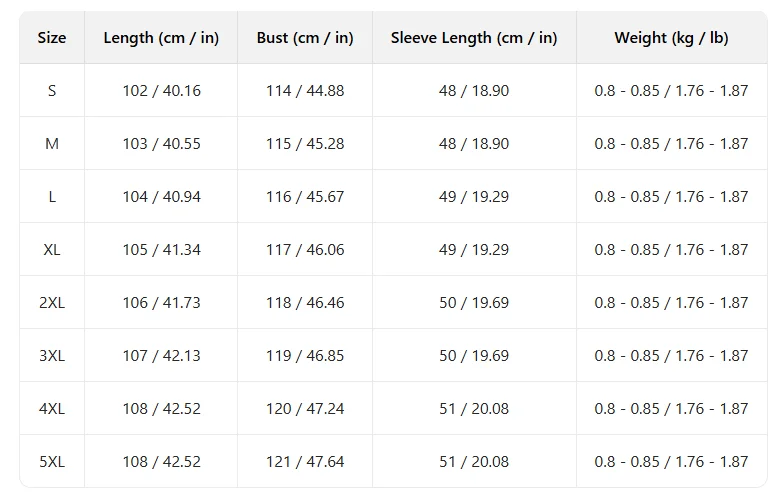Click the M row sleeve 48 / 18.90
781x492 pixels.
(x=474, y=143)
